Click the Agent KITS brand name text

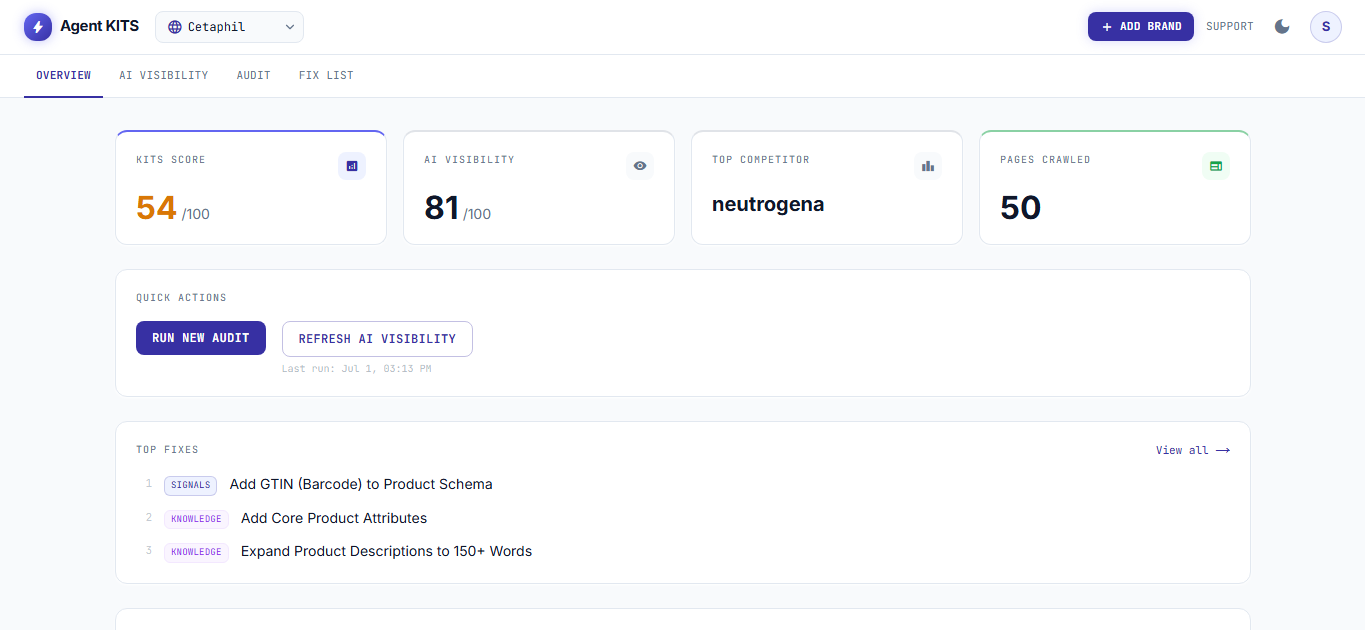pyautogui.click(x=99, y=26)
